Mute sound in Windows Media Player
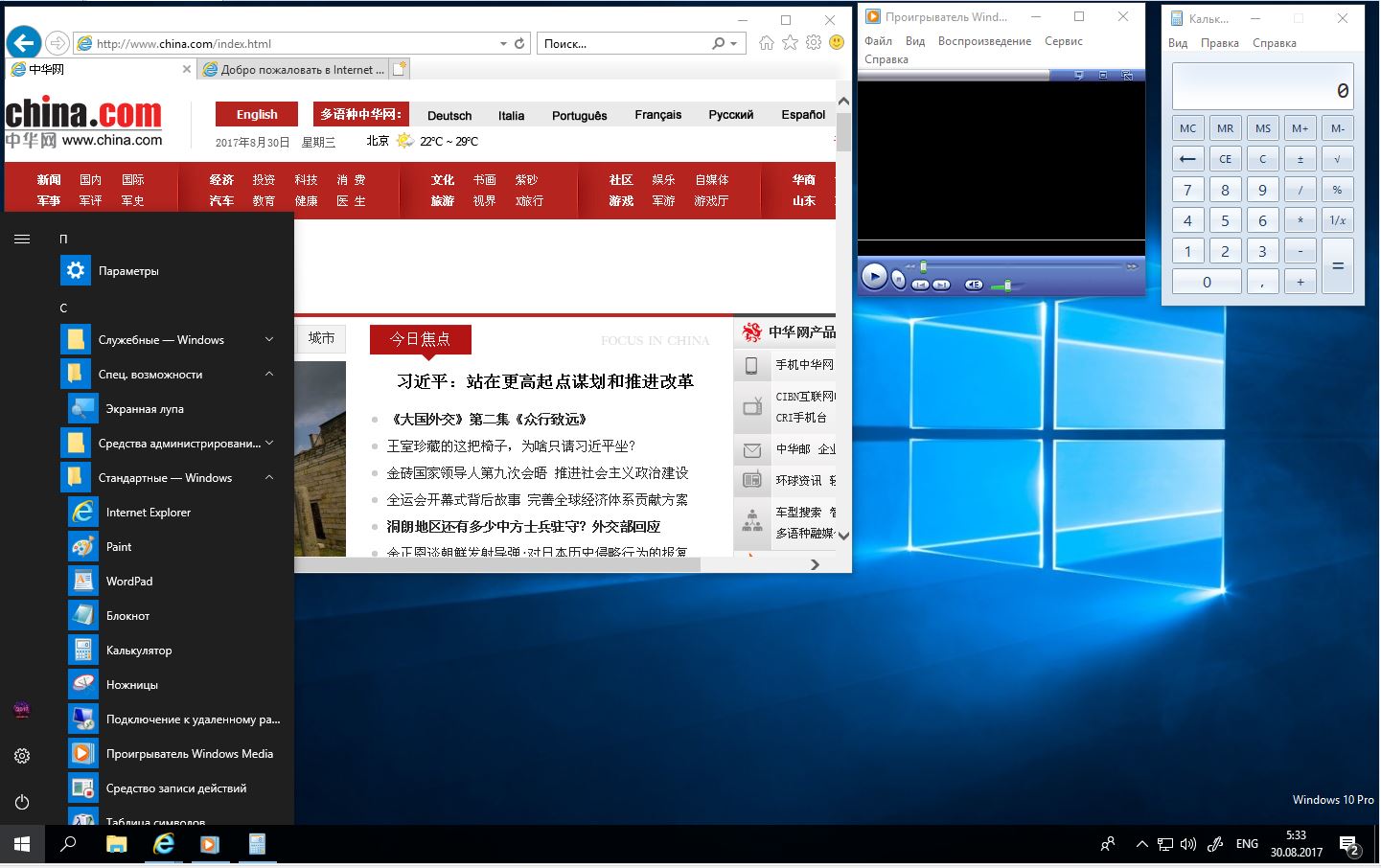Image resolution: width=1381 pixels, height=868 pixels. coord(974,285)
